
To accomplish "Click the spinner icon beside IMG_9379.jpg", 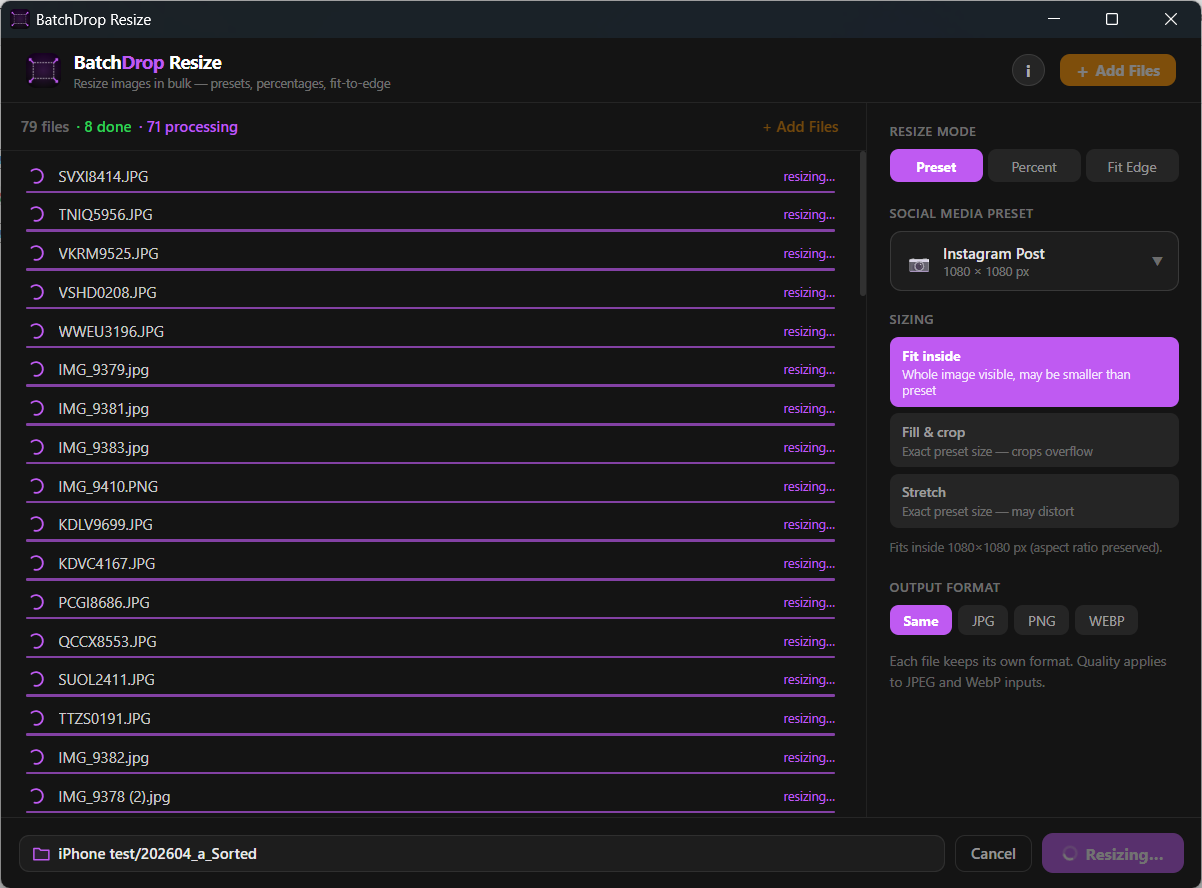I will [37, 369].
